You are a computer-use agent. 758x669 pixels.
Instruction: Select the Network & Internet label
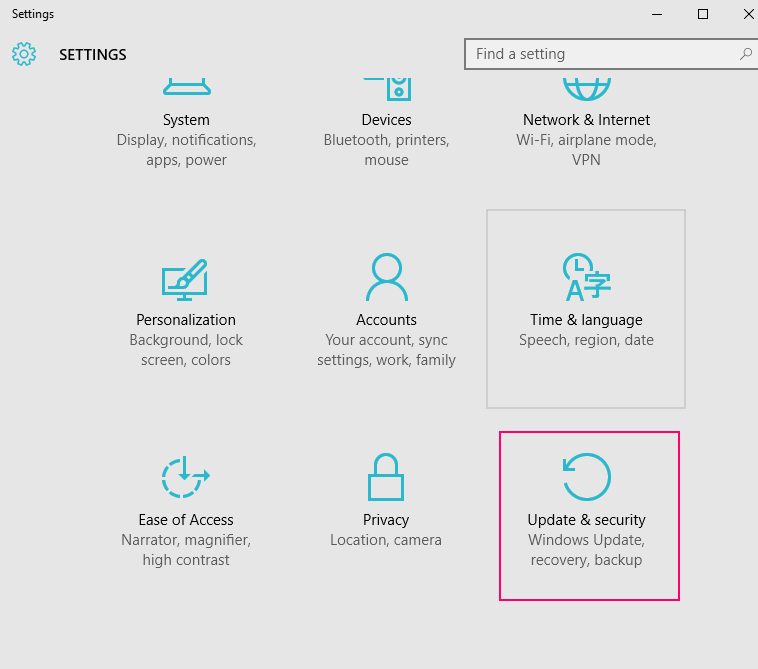[x=586, y=120]
